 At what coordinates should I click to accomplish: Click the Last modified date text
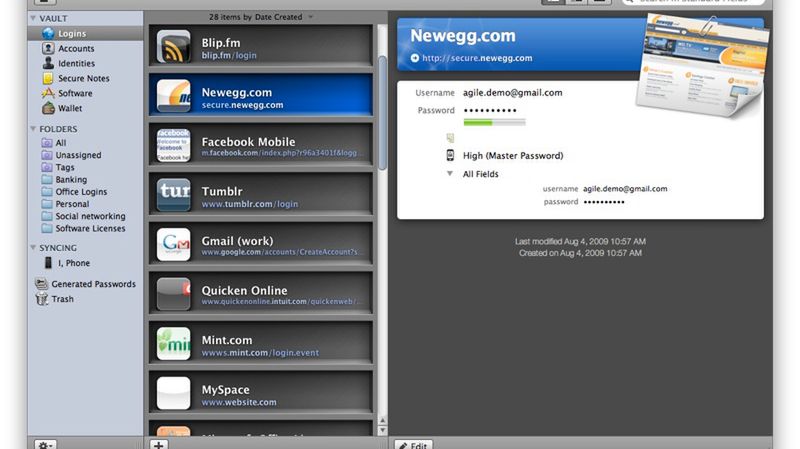coord(580,241)
